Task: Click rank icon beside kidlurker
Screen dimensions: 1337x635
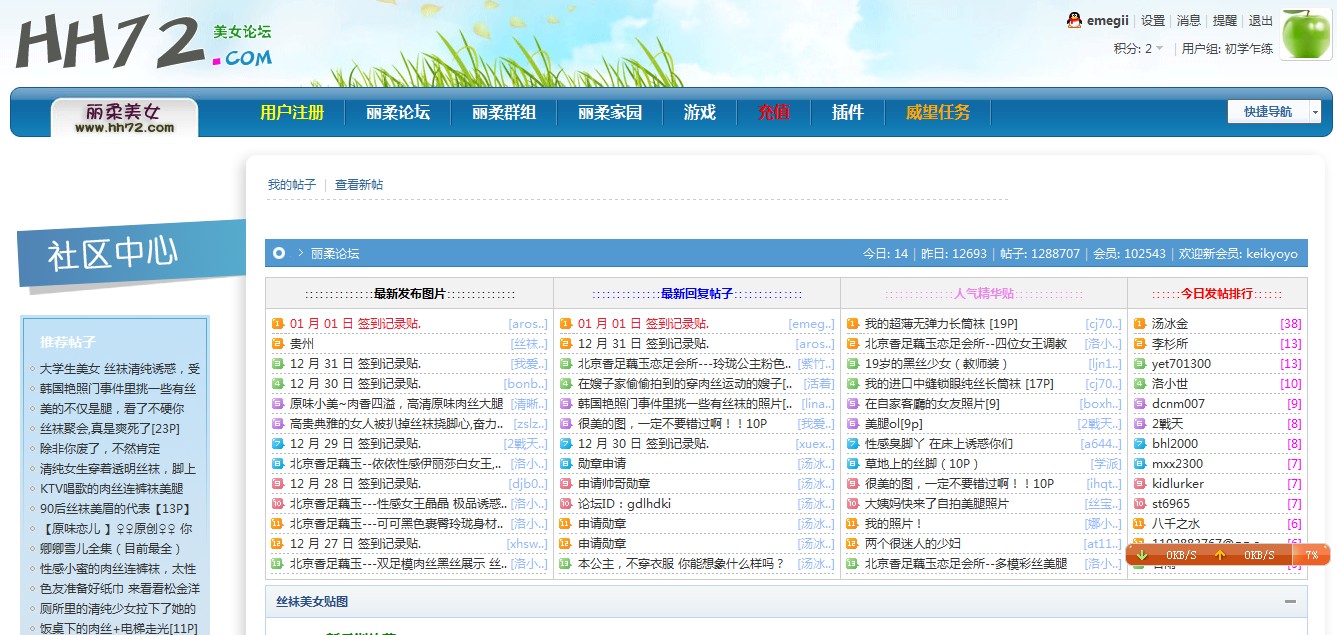Action: 1140,484
